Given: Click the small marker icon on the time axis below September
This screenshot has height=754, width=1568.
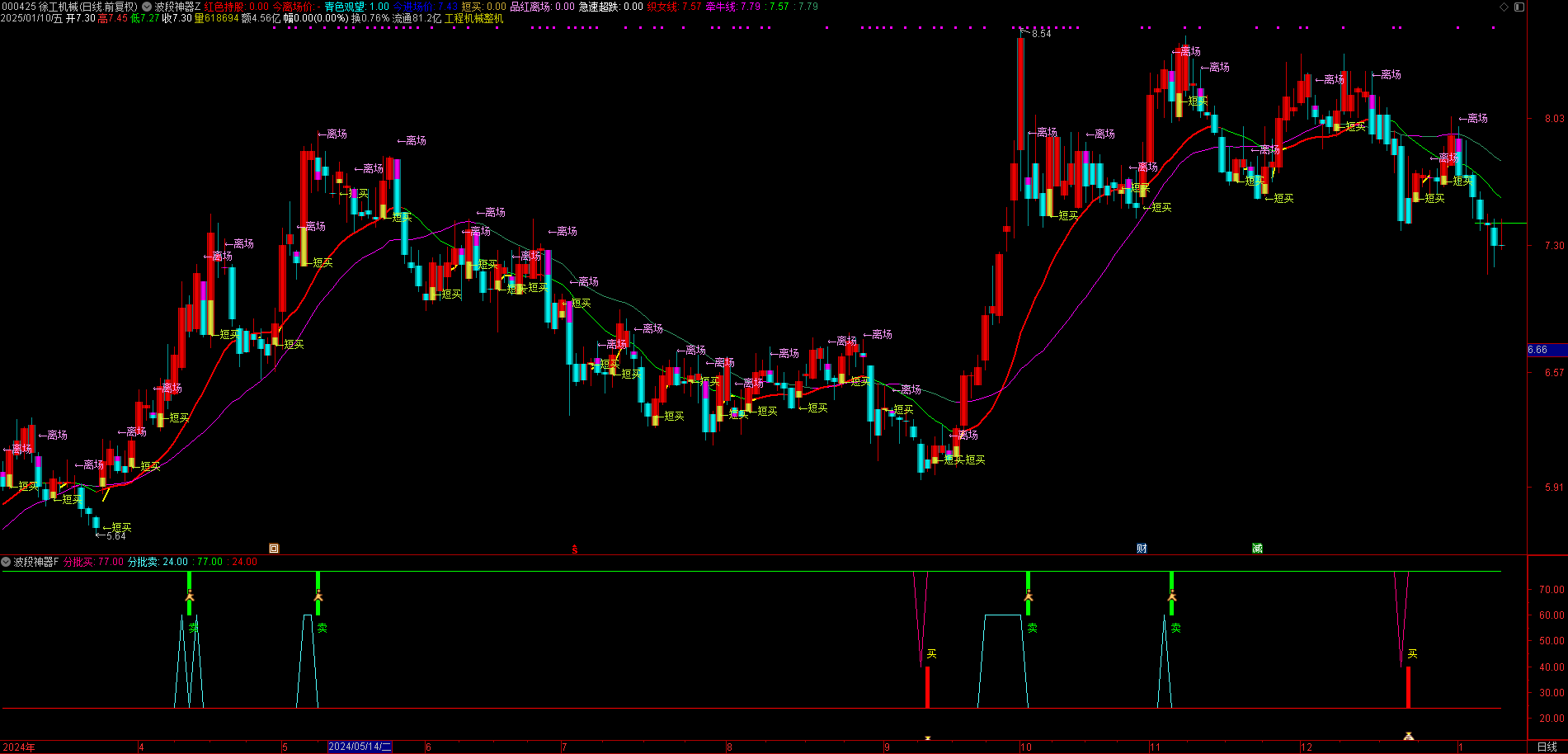Looking at the screenshot, I should coord(928,738).
